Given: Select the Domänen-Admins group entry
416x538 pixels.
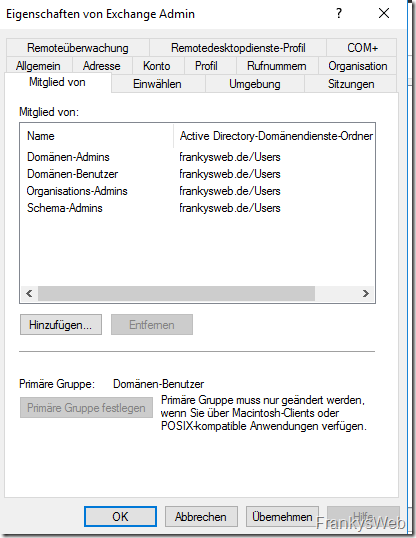Looking at the screenshot, I should tap(68, 157).
